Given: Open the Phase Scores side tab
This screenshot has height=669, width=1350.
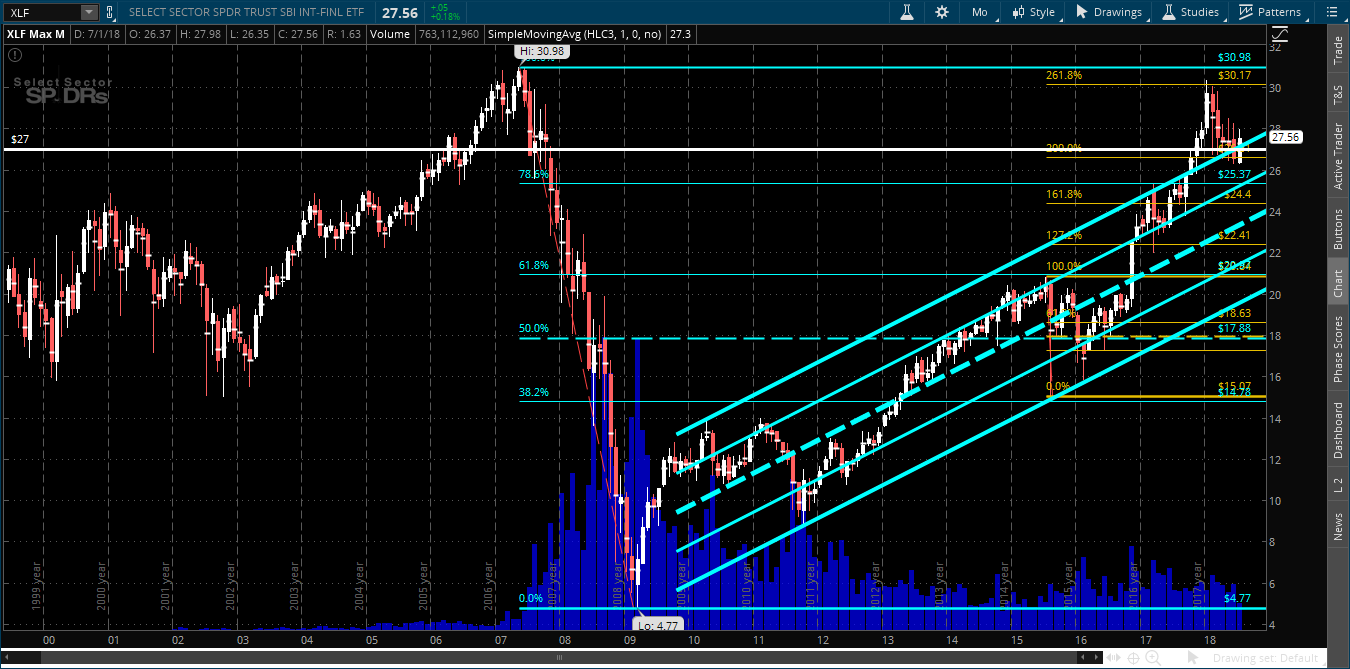Looking at the screenshot, I should 1338,349.
